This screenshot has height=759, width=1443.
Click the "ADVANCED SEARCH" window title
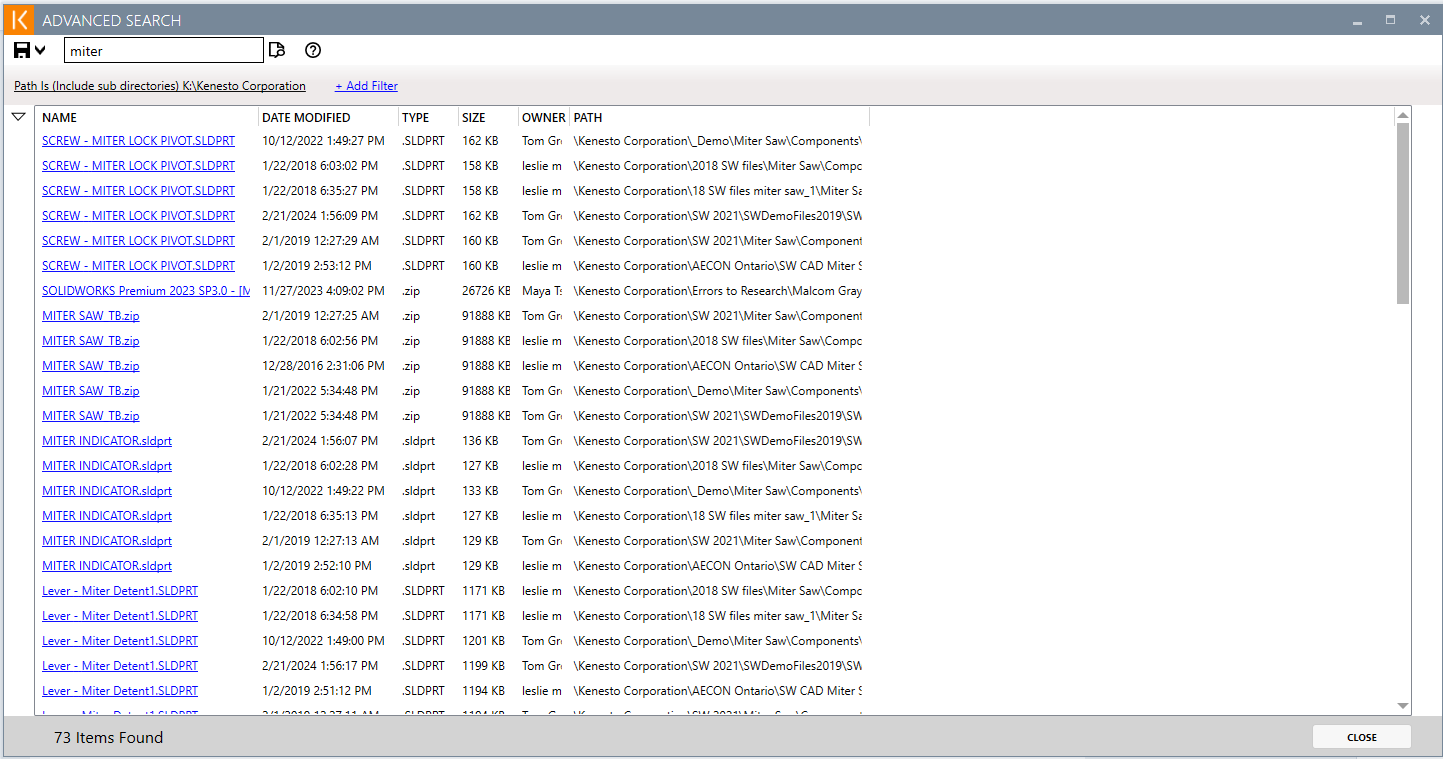(x=112, y=20)
